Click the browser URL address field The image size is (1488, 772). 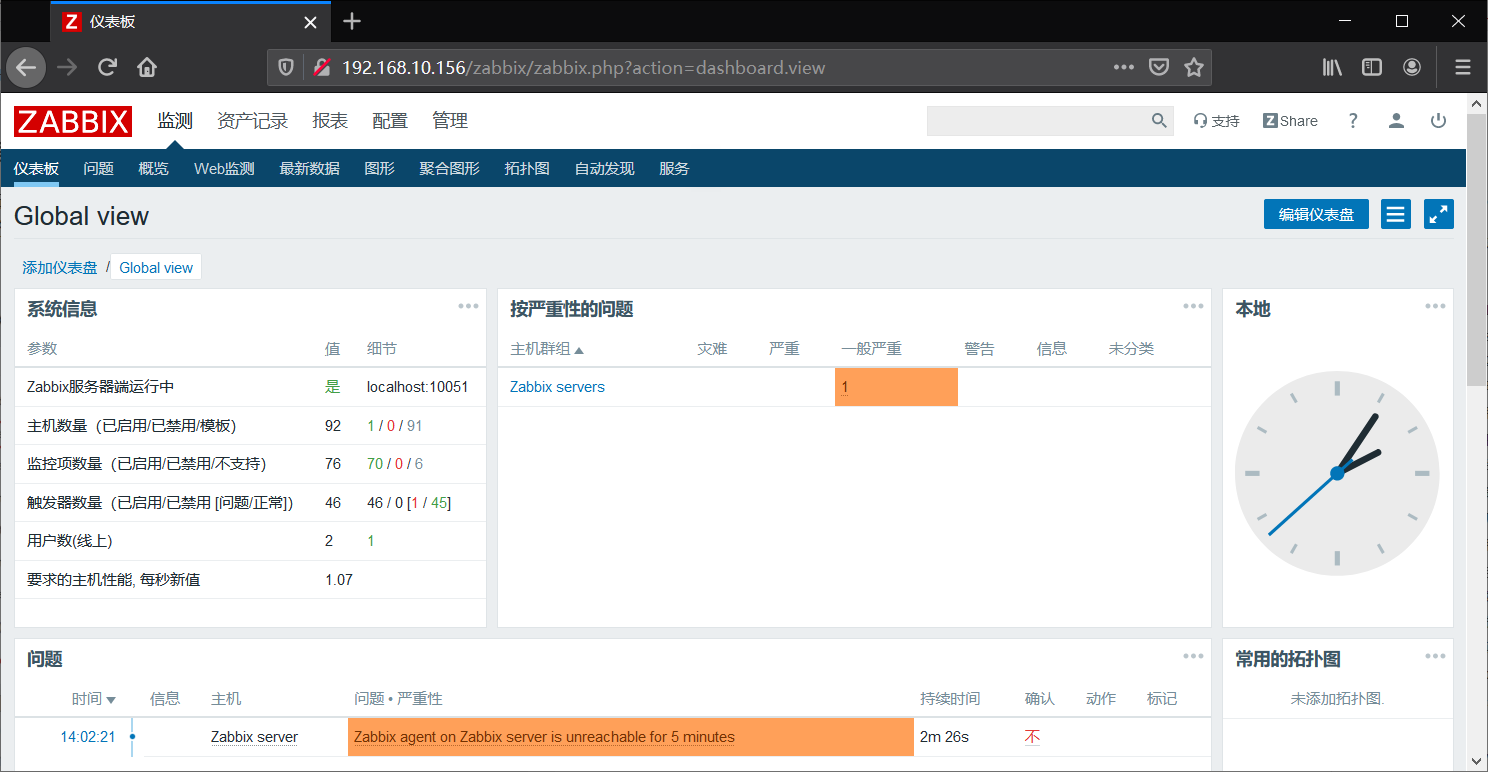coord(720,68)
